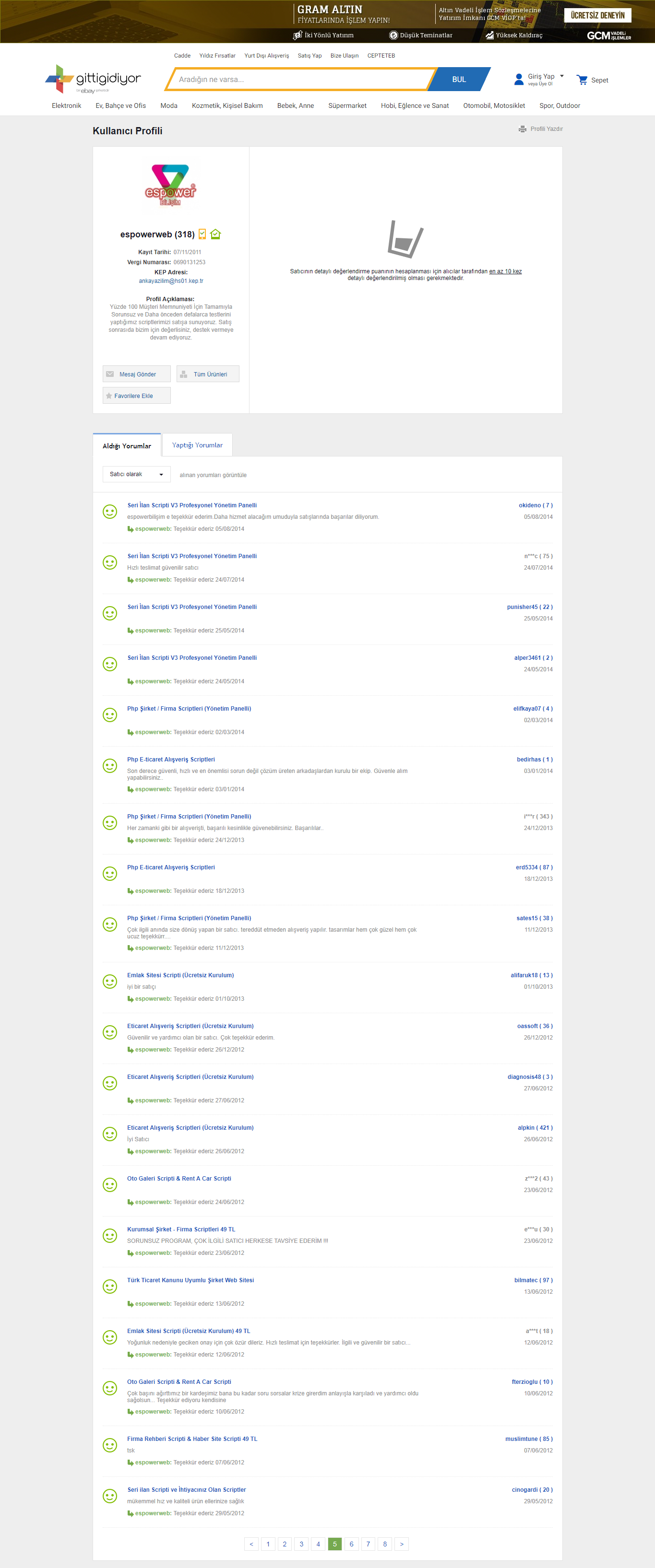Click the green house badge beside espowerweb
The image size is (655, 1568).
(x=215, y=234)
